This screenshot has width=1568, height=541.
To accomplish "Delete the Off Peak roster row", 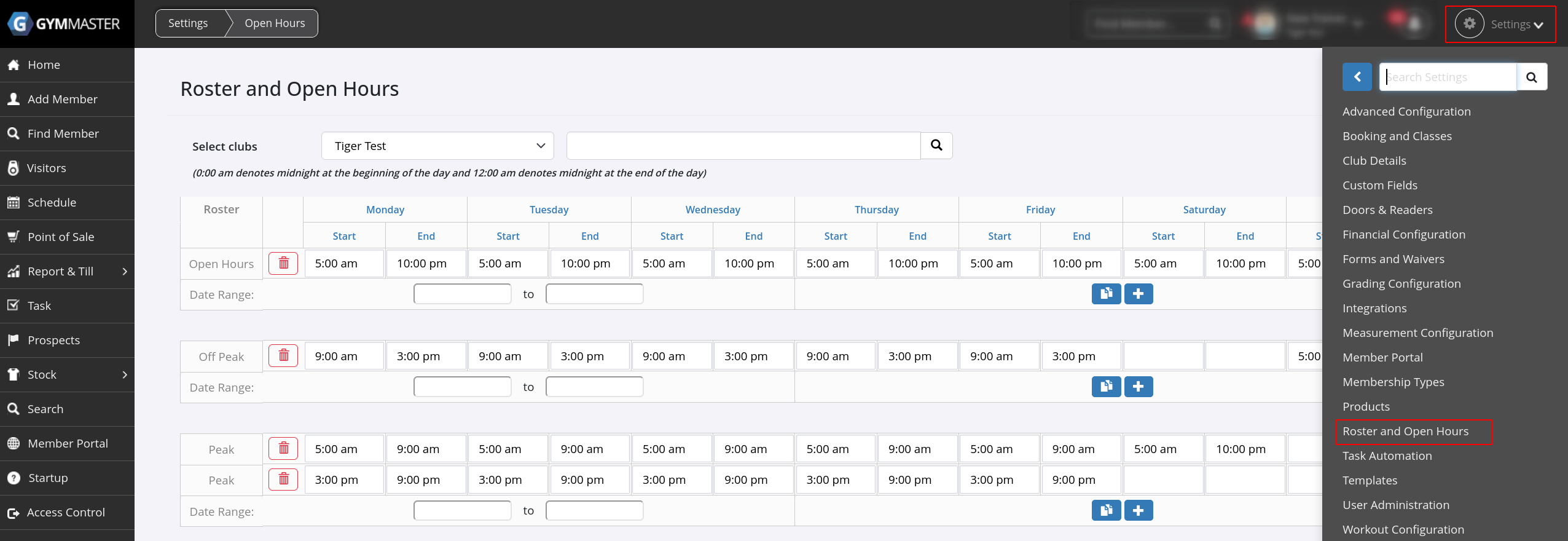I will pyautogui.click(x=283, y=355).
